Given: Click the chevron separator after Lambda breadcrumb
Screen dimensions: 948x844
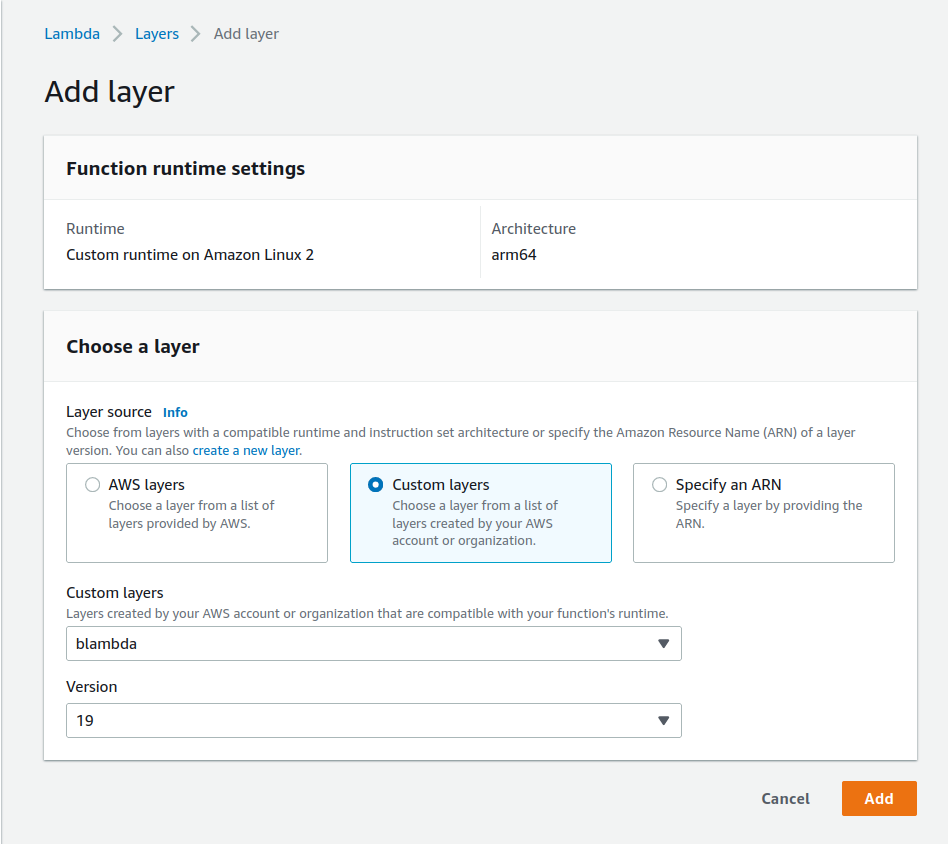Looking at the screenshot, I should point(117,34).
